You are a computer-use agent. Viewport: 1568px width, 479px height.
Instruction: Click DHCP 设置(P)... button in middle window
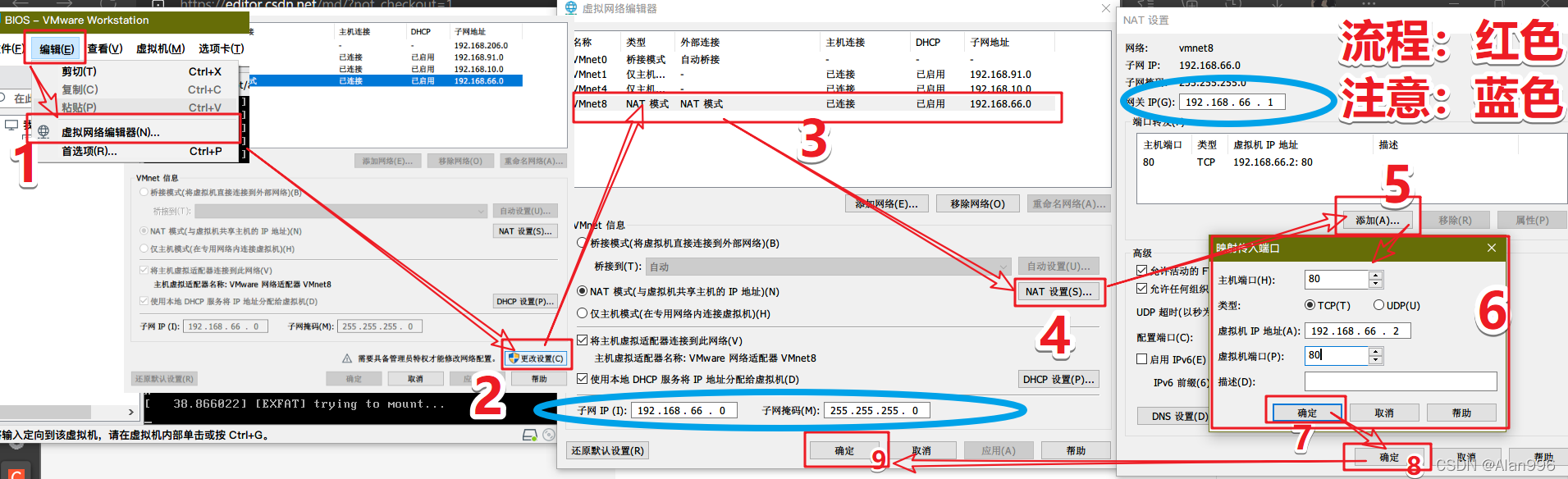[x=1058, y=379]
